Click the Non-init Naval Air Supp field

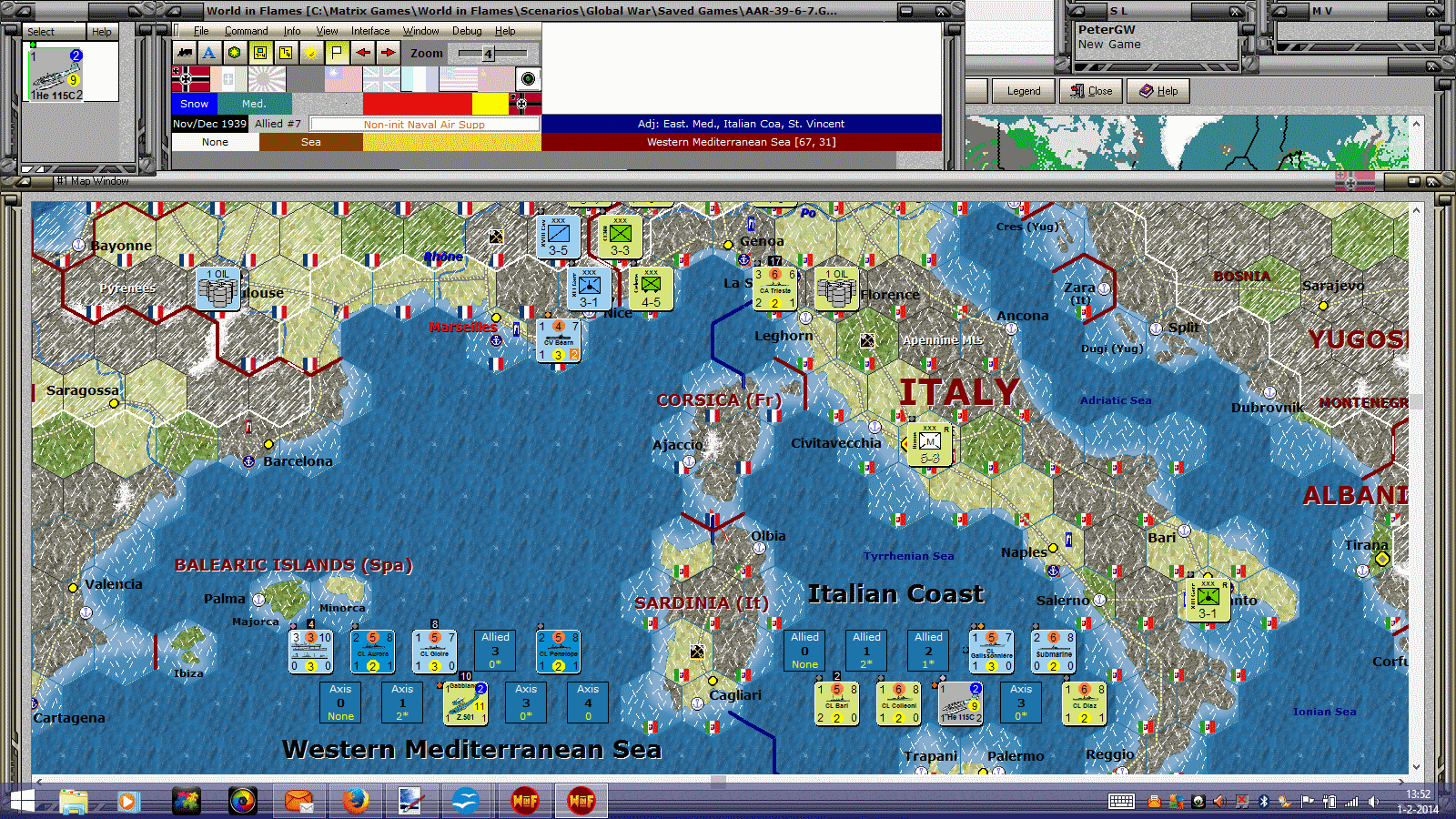[x=424, y=124]
